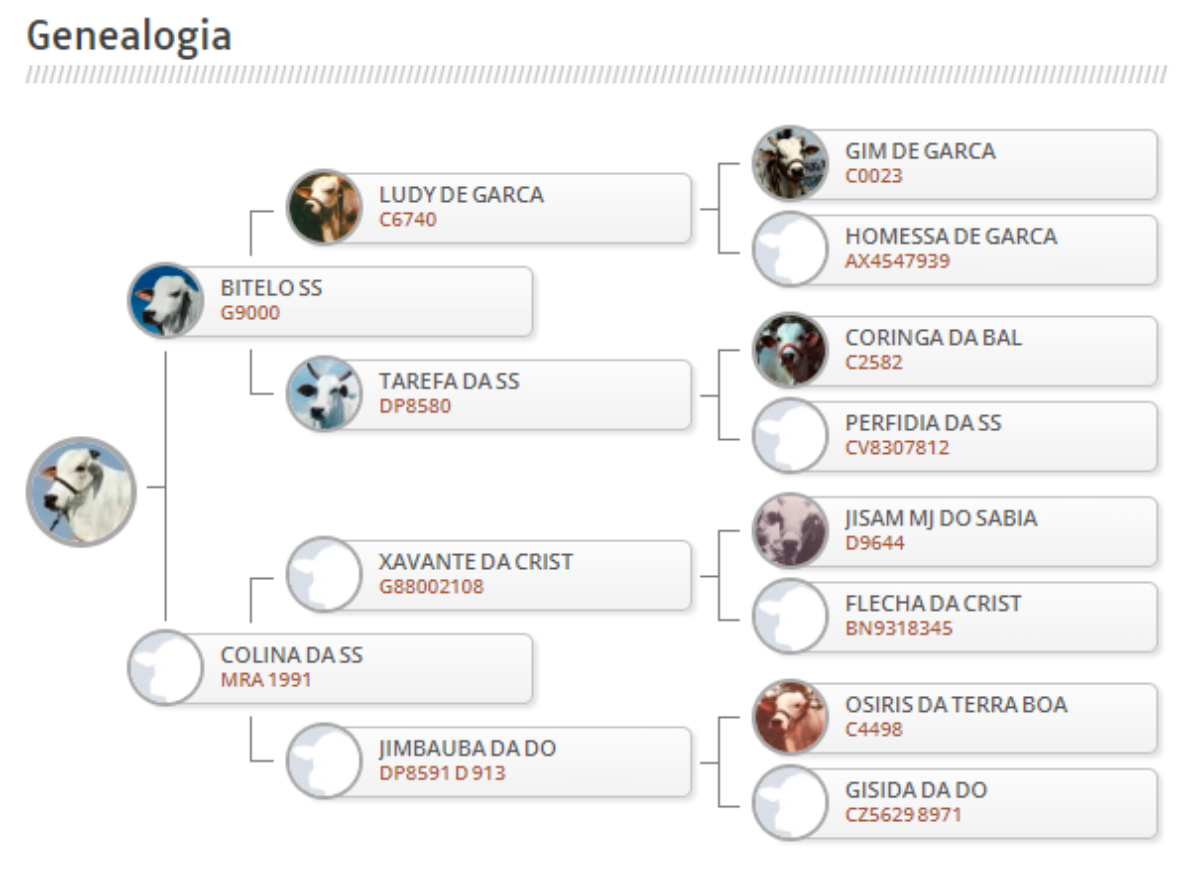Click placeholder icon beside JIMBAUBA DA DO
This screenshot has width=1200, height=889.
[324, 761]
